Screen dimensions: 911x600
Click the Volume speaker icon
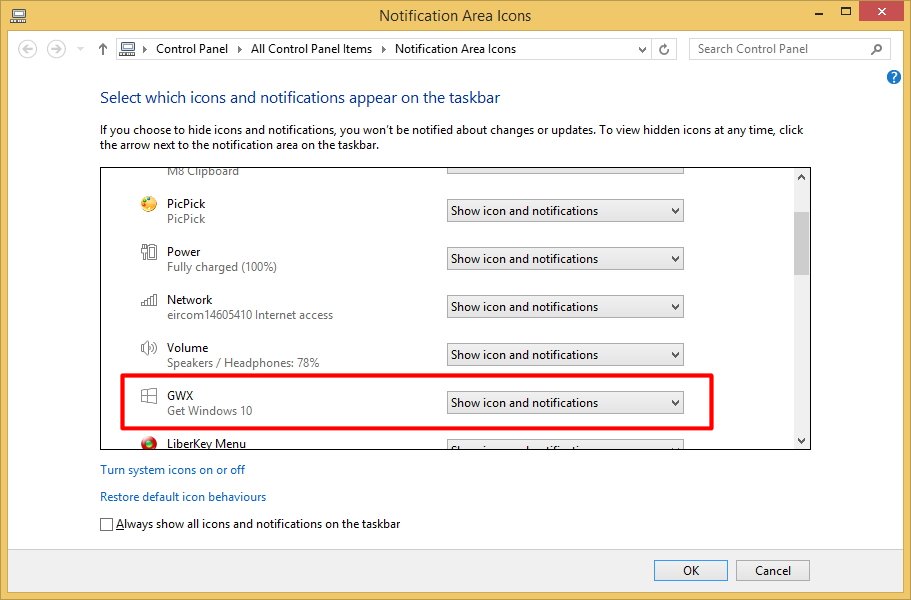point(149,347)
